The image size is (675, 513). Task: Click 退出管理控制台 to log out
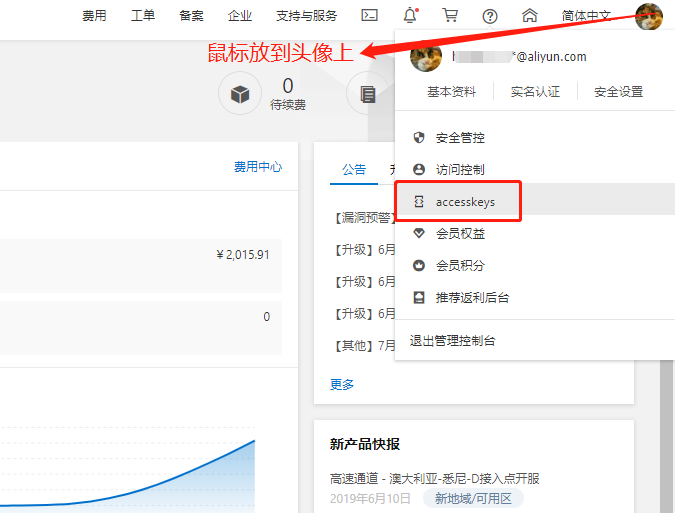coord(452,341)
